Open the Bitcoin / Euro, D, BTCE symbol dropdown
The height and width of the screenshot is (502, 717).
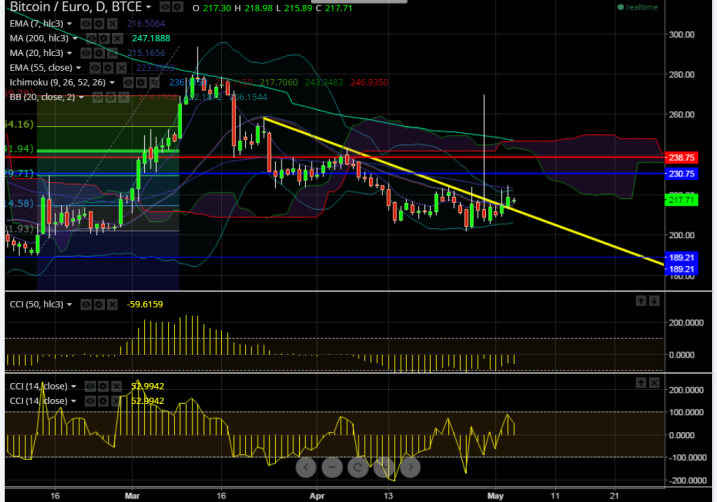[x=148, y=7]
